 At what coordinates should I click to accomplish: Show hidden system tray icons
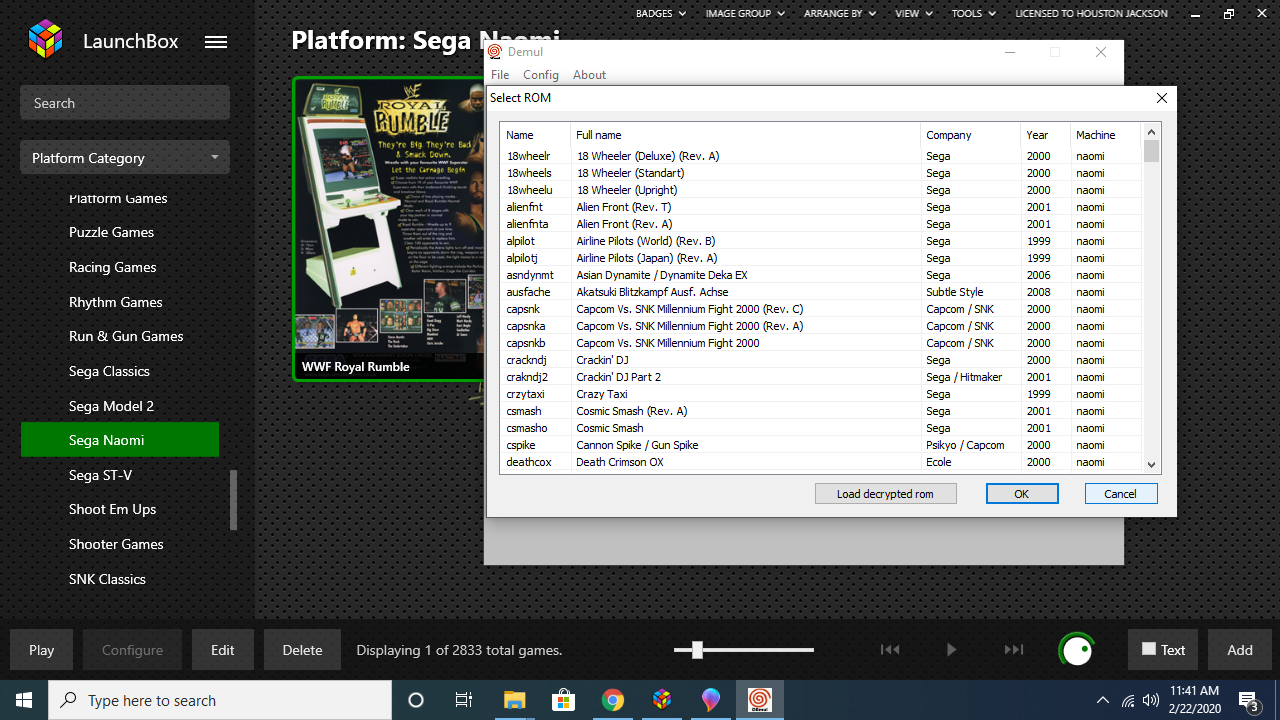click(1103, 700)
